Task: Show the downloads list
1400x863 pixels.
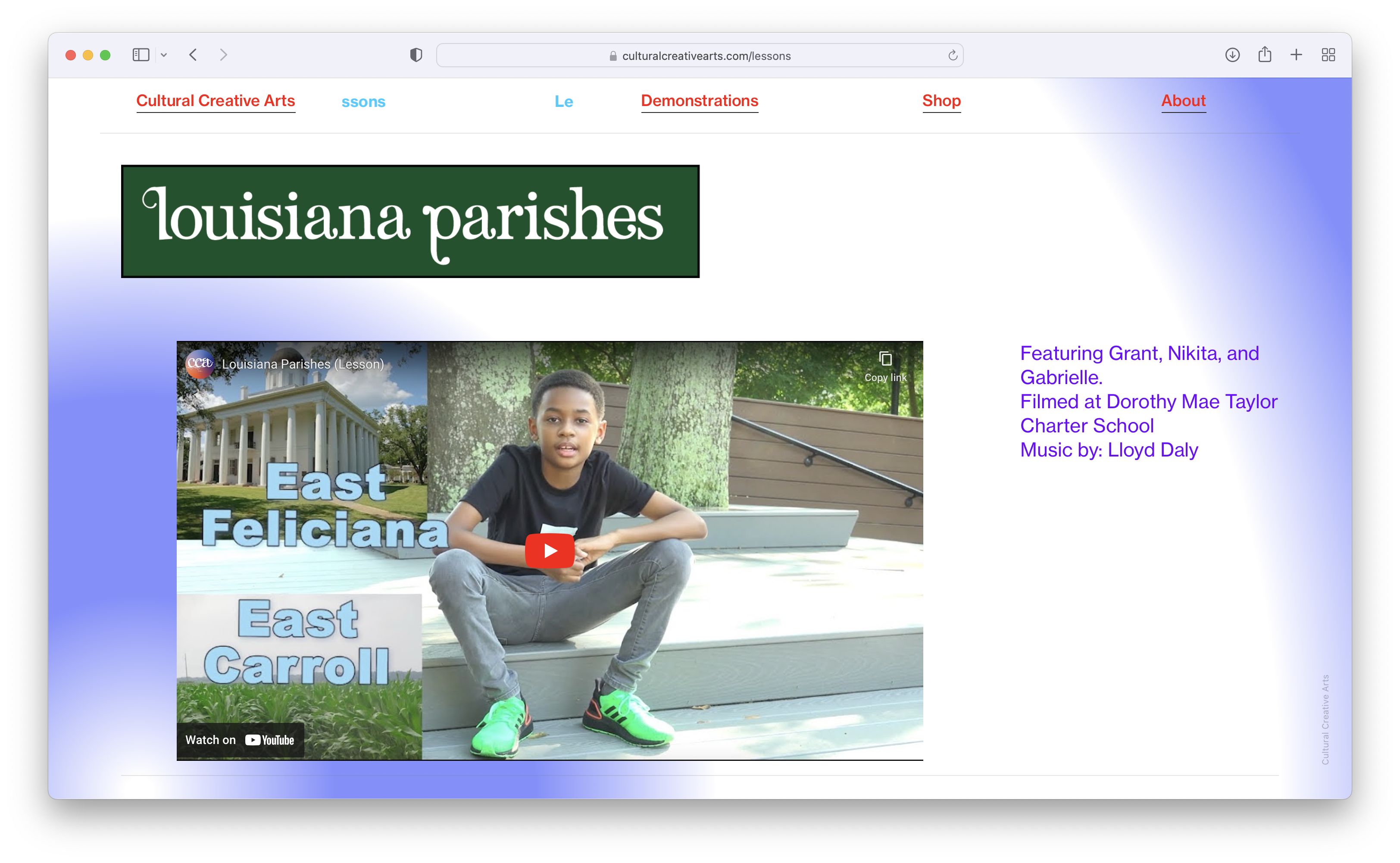Action: pos(1232,55)
